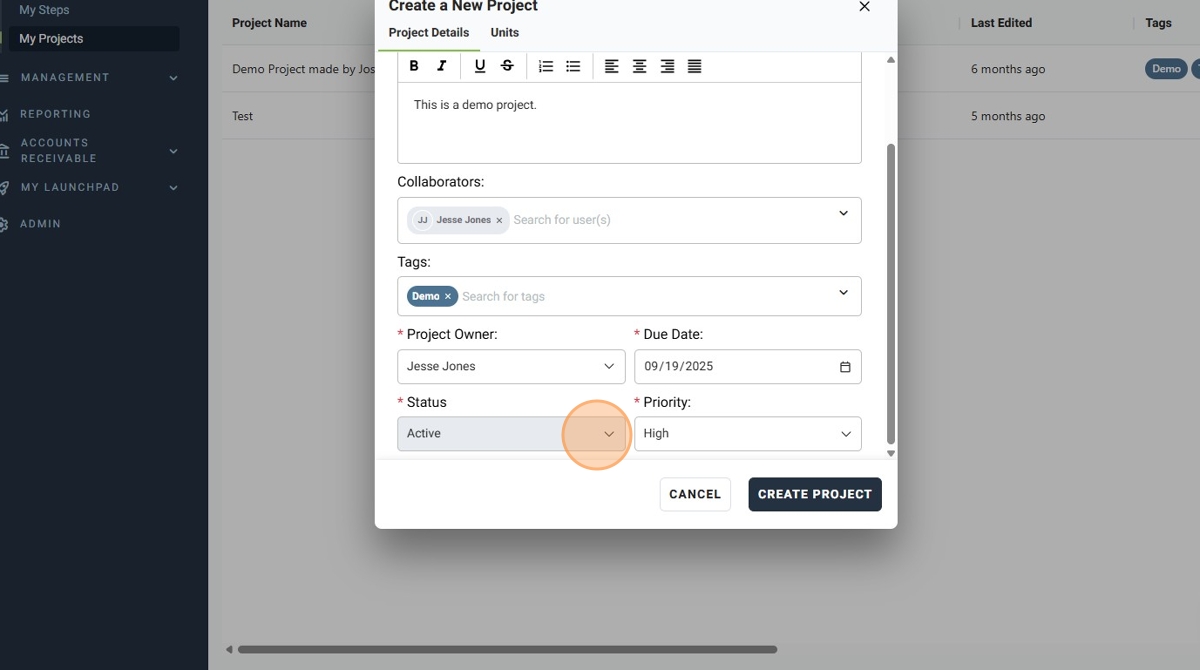Sort by Project Name column header

[x=269, y=23]
